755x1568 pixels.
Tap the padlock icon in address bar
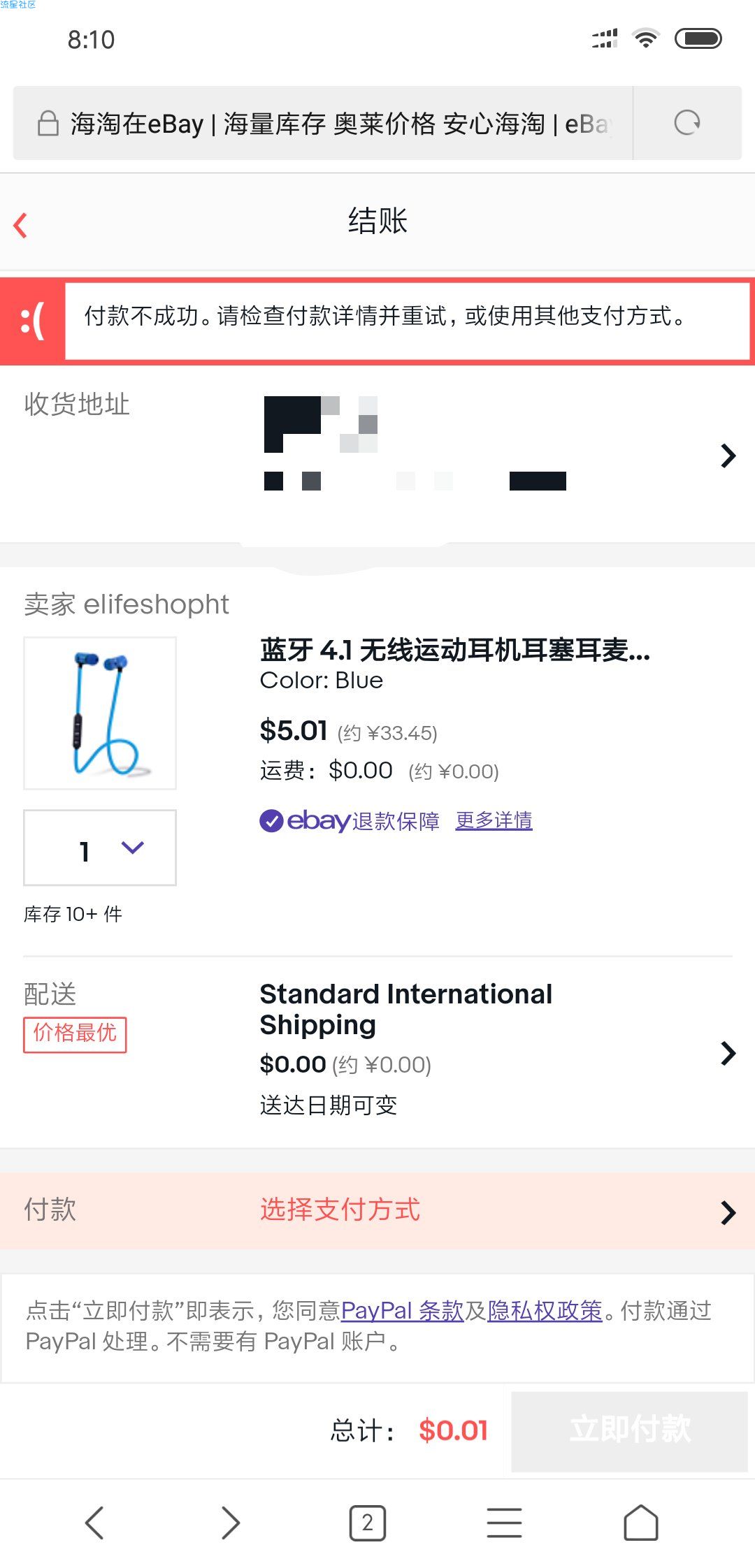tap(48, 123)
